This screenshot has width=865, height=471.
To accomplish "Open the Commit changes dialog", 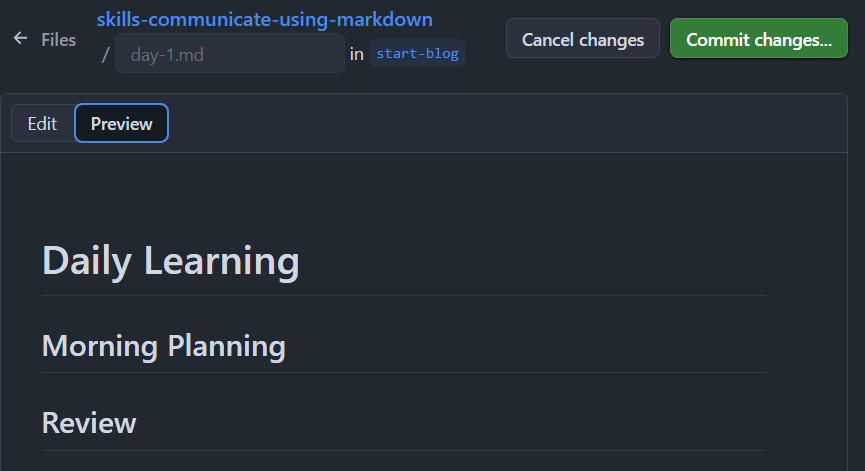I will (x=759, y=39).
